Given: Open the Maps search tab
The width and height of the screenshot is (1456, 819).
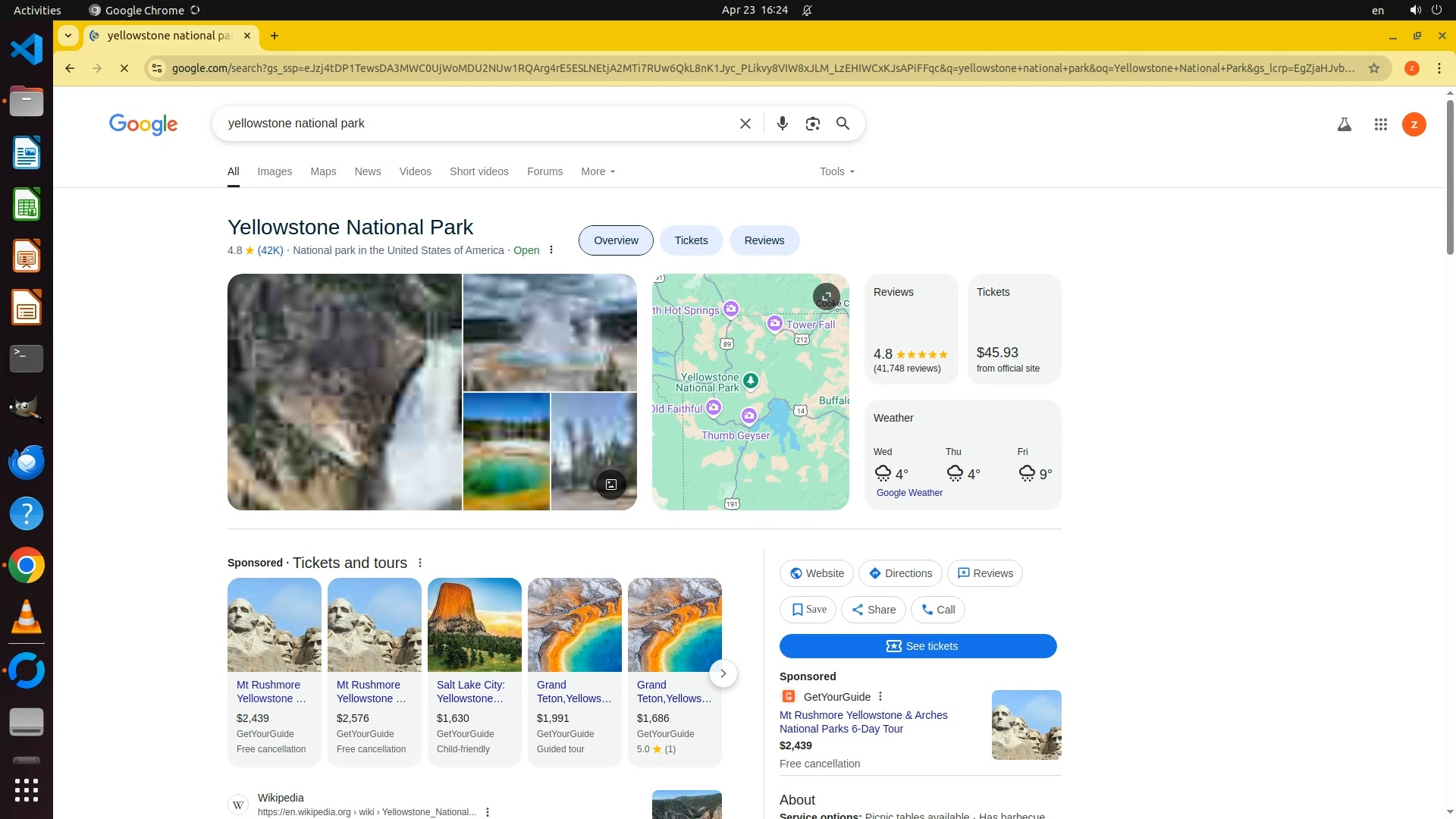Looking at the screenshot, I should coord(323,171).
